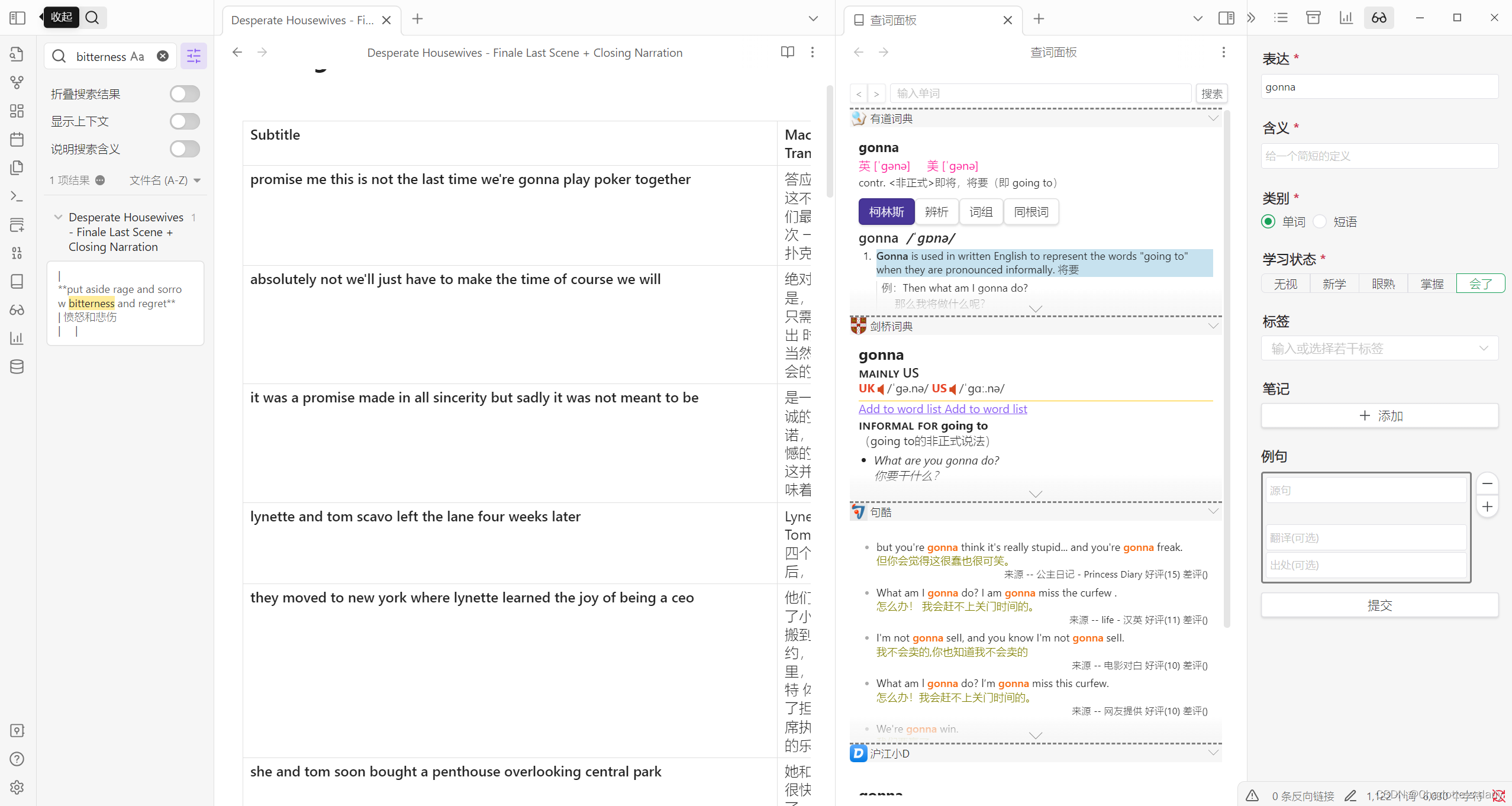Play the UK pronunciation speaker icon

click(x=881, y=389)
